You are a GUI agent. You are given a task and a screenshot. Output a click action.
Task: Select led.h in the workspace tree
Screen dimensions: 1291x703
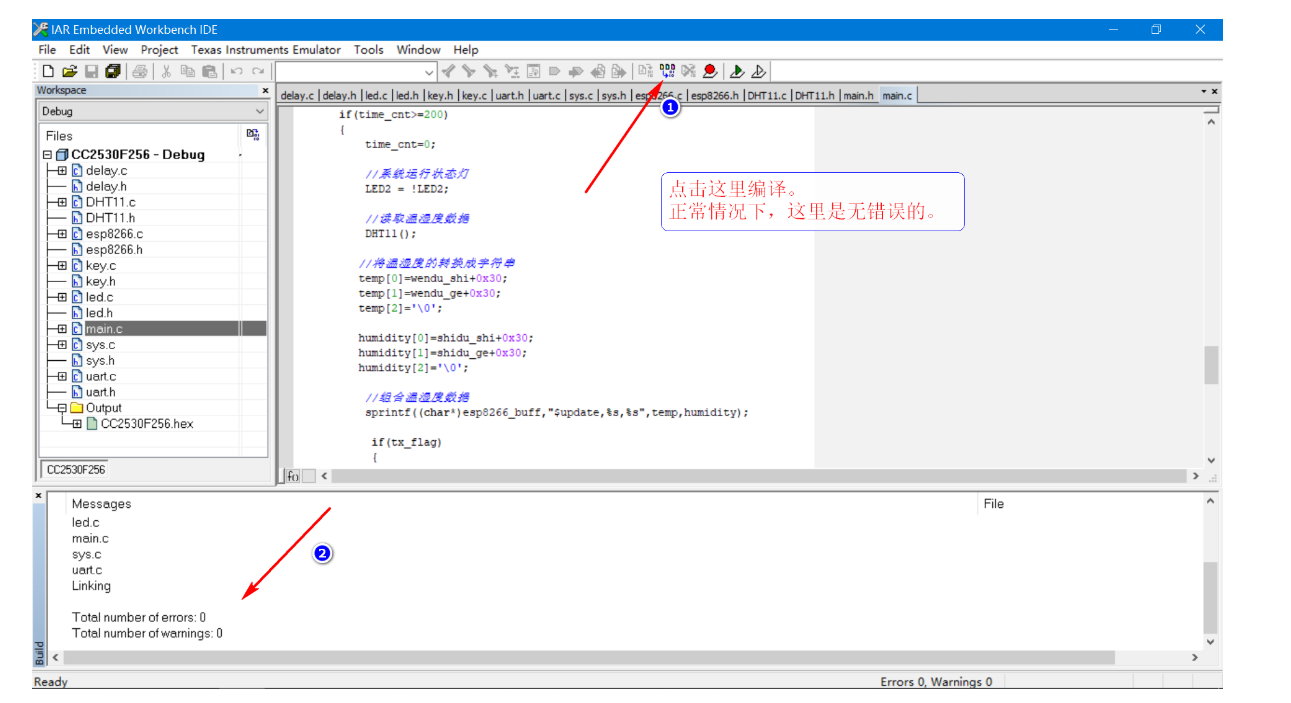click(x=99, y=313)
